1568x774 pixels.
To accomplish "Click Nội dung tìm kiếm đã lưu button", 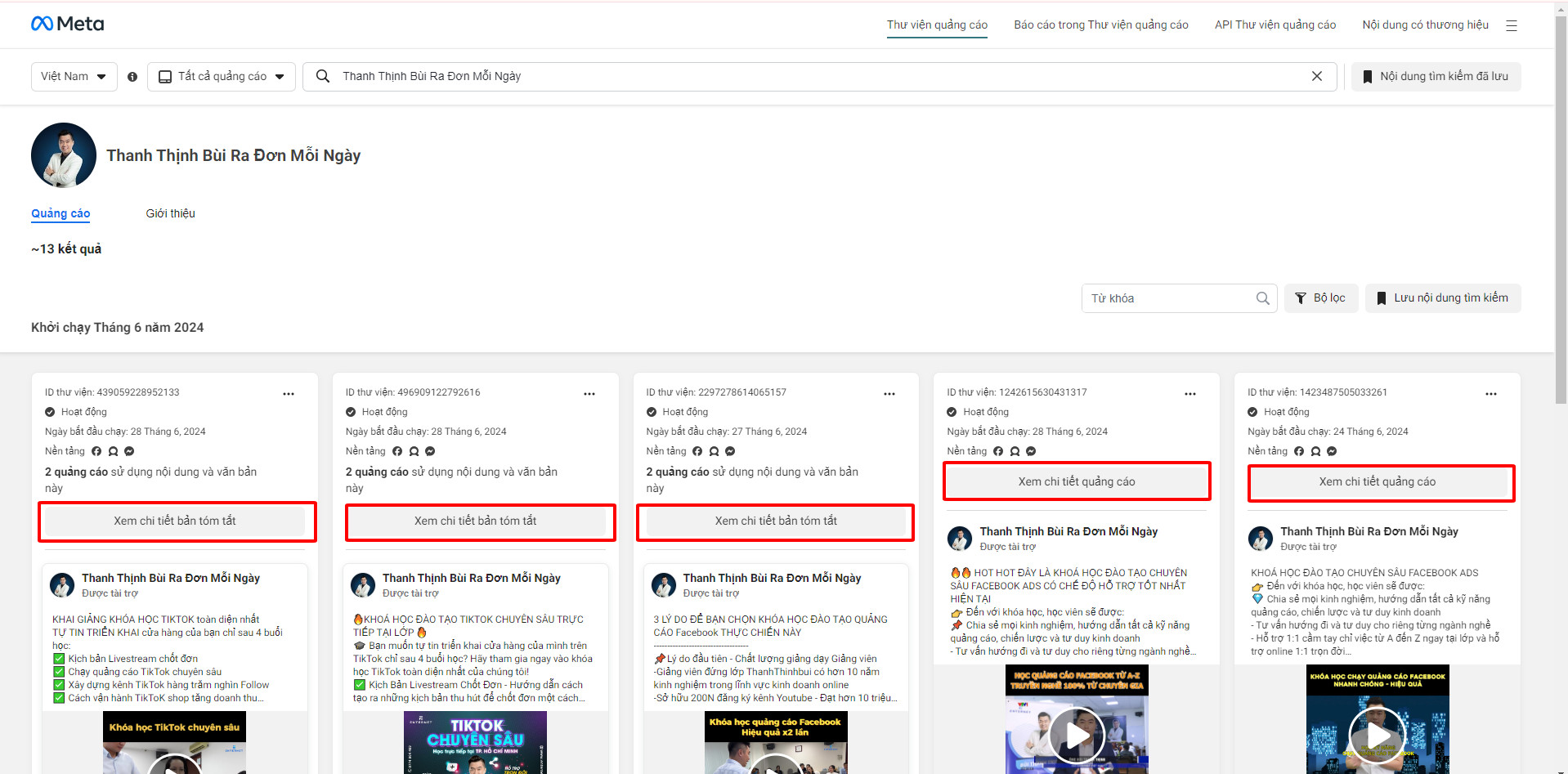I will pyautogui.click(x=1436, y=77).
